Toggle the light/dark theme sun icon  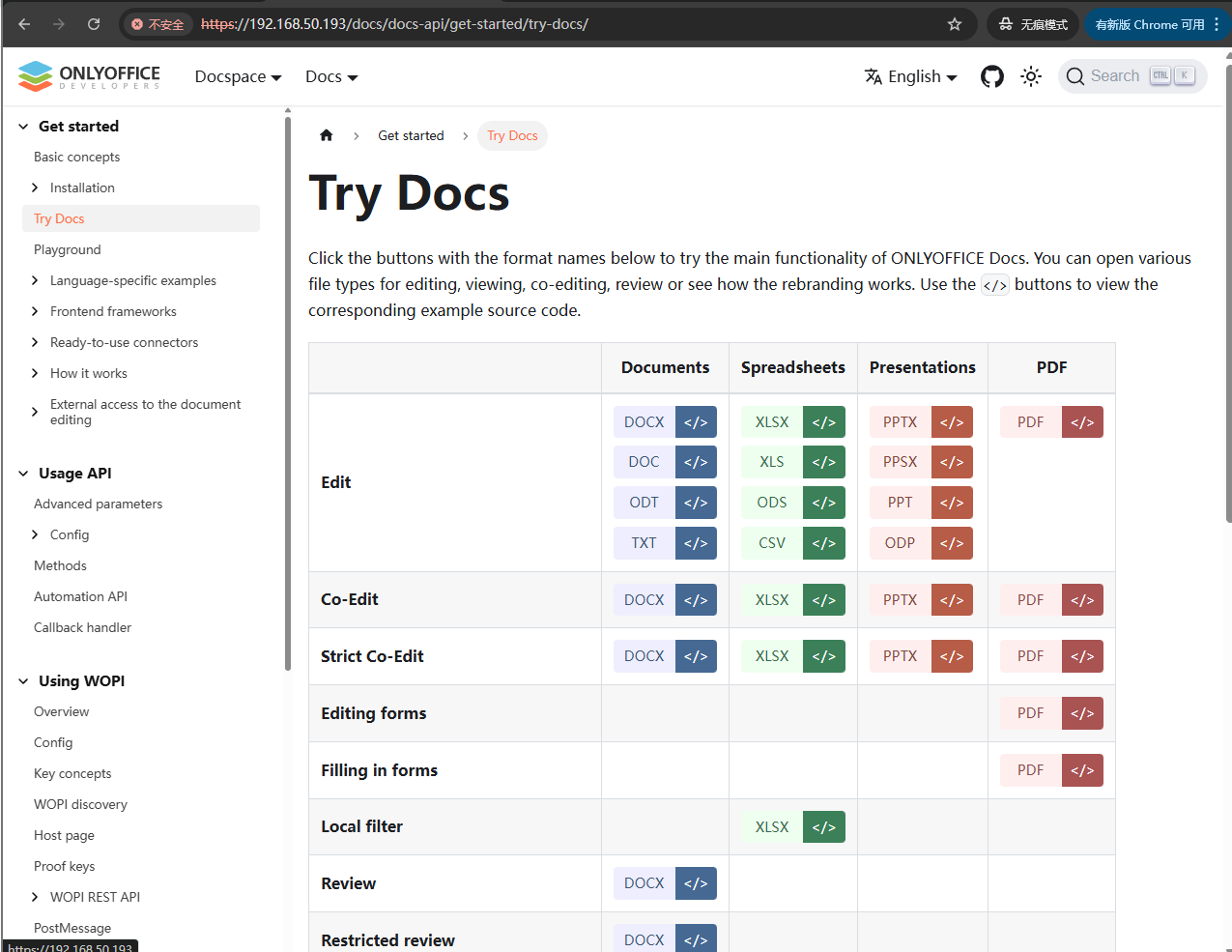(x=1031, y=76)
